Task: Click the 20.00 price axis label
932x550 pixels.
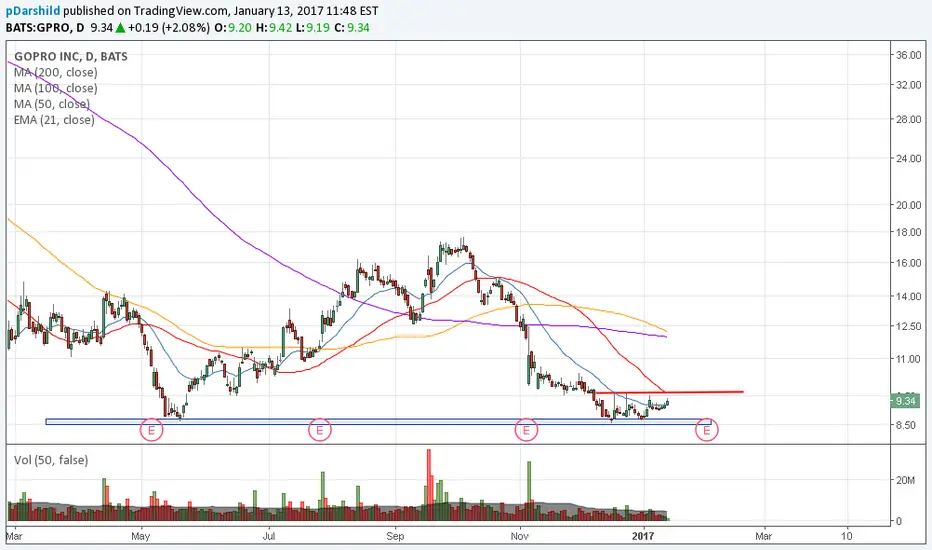Action: pyautogui.click(x=909, y=205)
